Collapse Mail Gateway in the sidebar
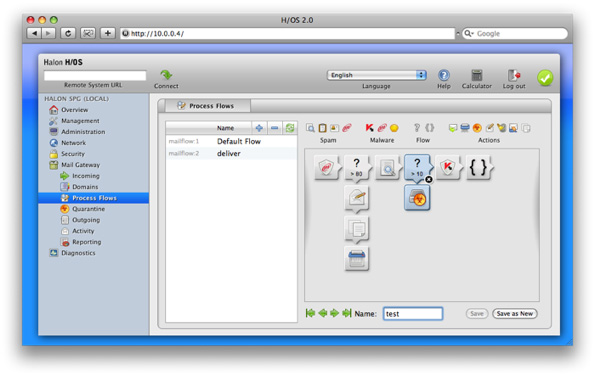Image resolution: width=595 pixels, height=376 pixels. 80,165
